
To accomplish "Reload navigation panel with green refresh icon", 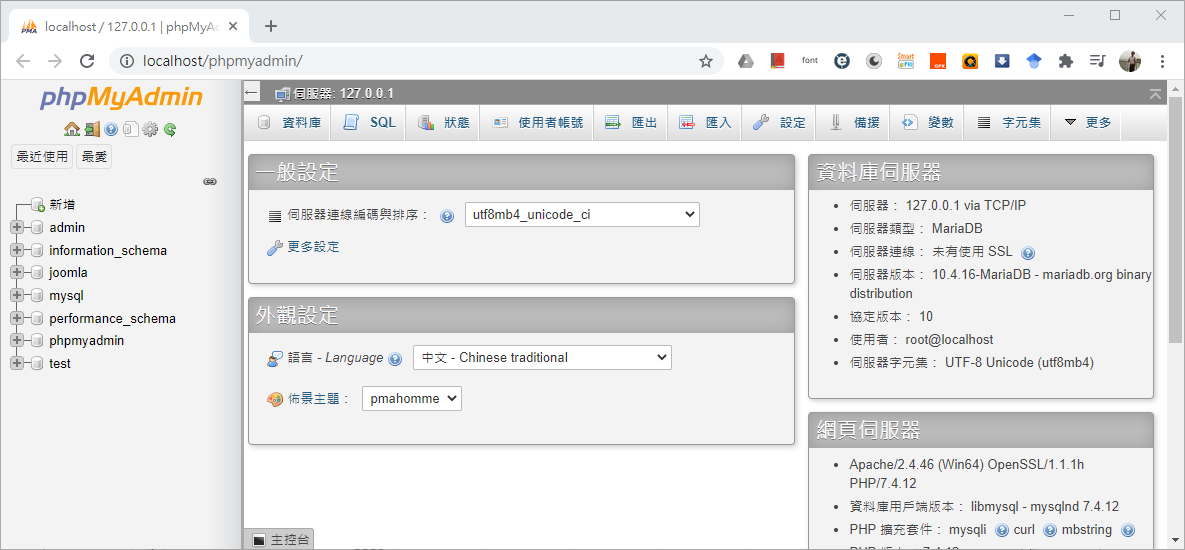I will click(170, 129).
